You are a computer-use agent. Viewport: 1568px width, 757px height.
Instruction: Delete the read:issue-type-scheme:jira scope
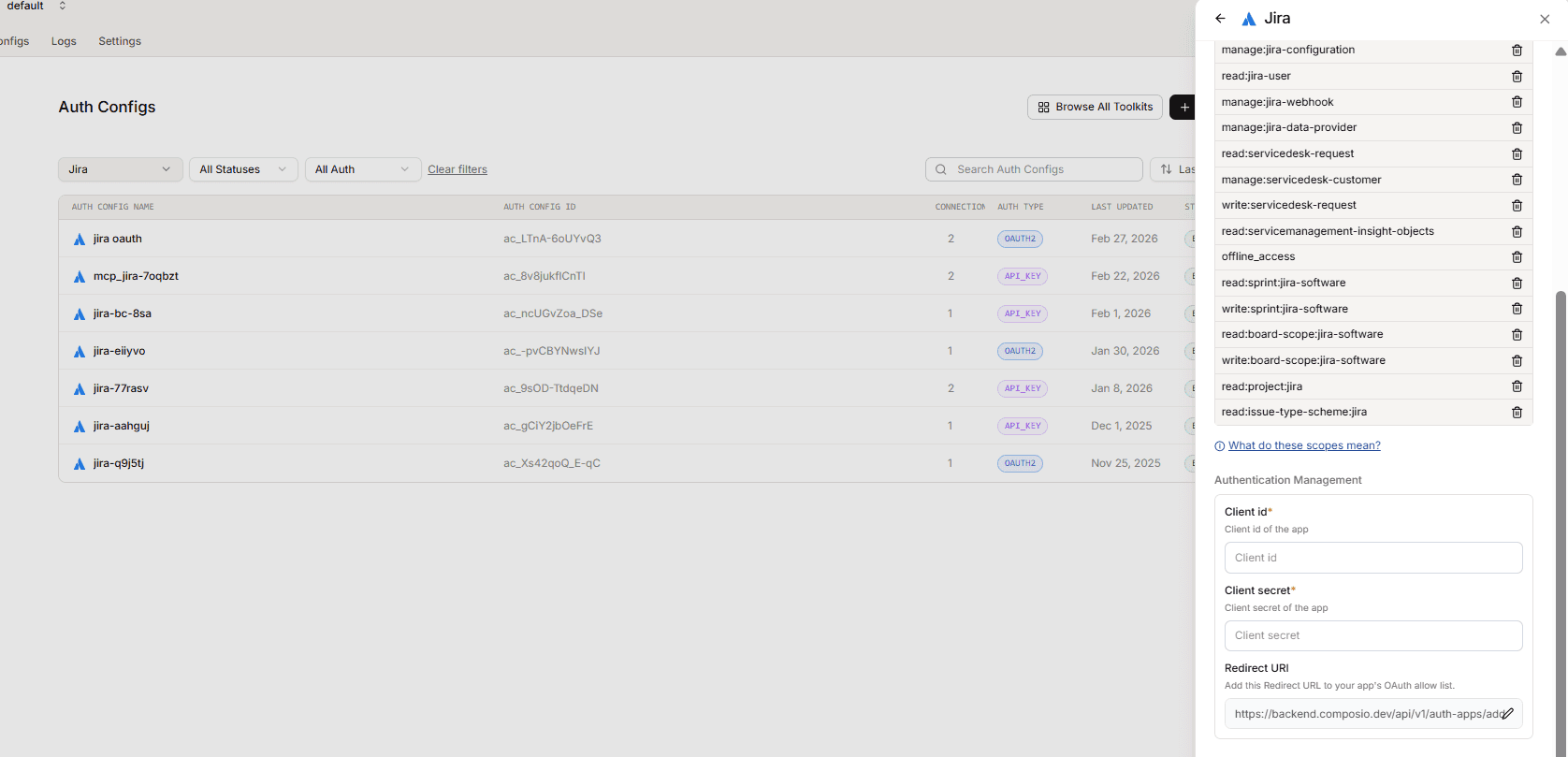[x=1517, y=413]
